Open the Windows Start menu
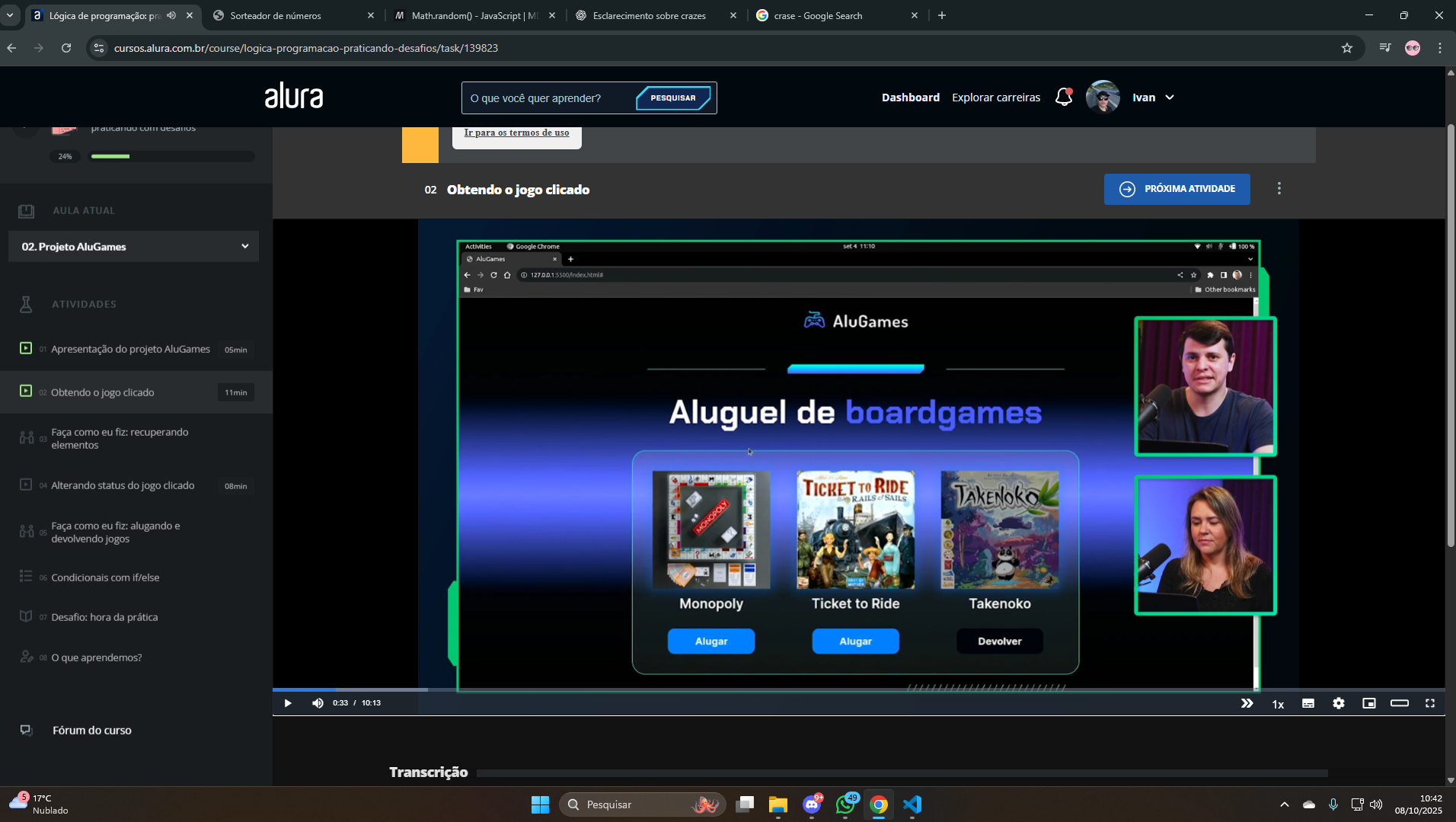The height and width of the screenshot is (822, 1456). tap(540, 804)
